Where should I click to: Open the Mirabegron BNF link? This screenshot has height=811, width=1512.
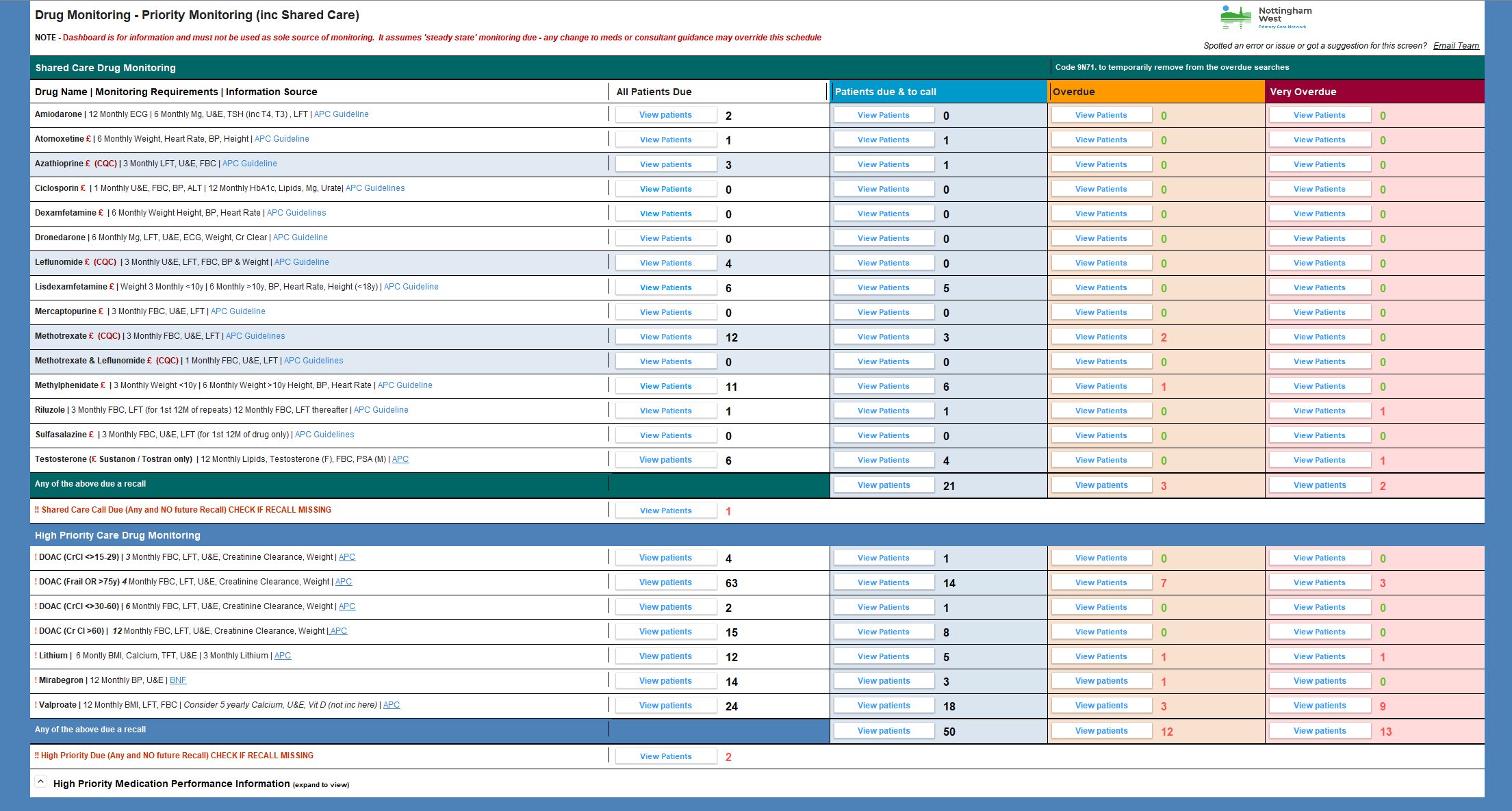pyautogui.click(x=178, y=680)
